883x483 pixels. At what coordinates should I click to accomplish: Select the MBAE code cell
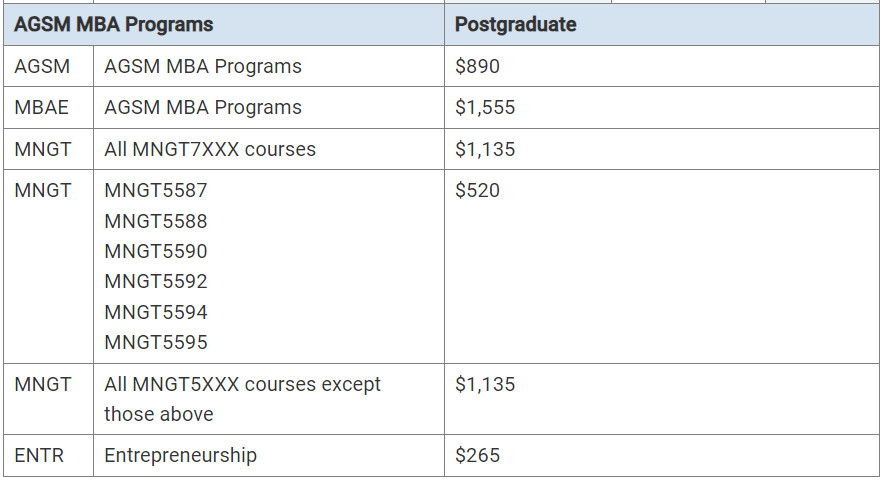pos(48,108)
